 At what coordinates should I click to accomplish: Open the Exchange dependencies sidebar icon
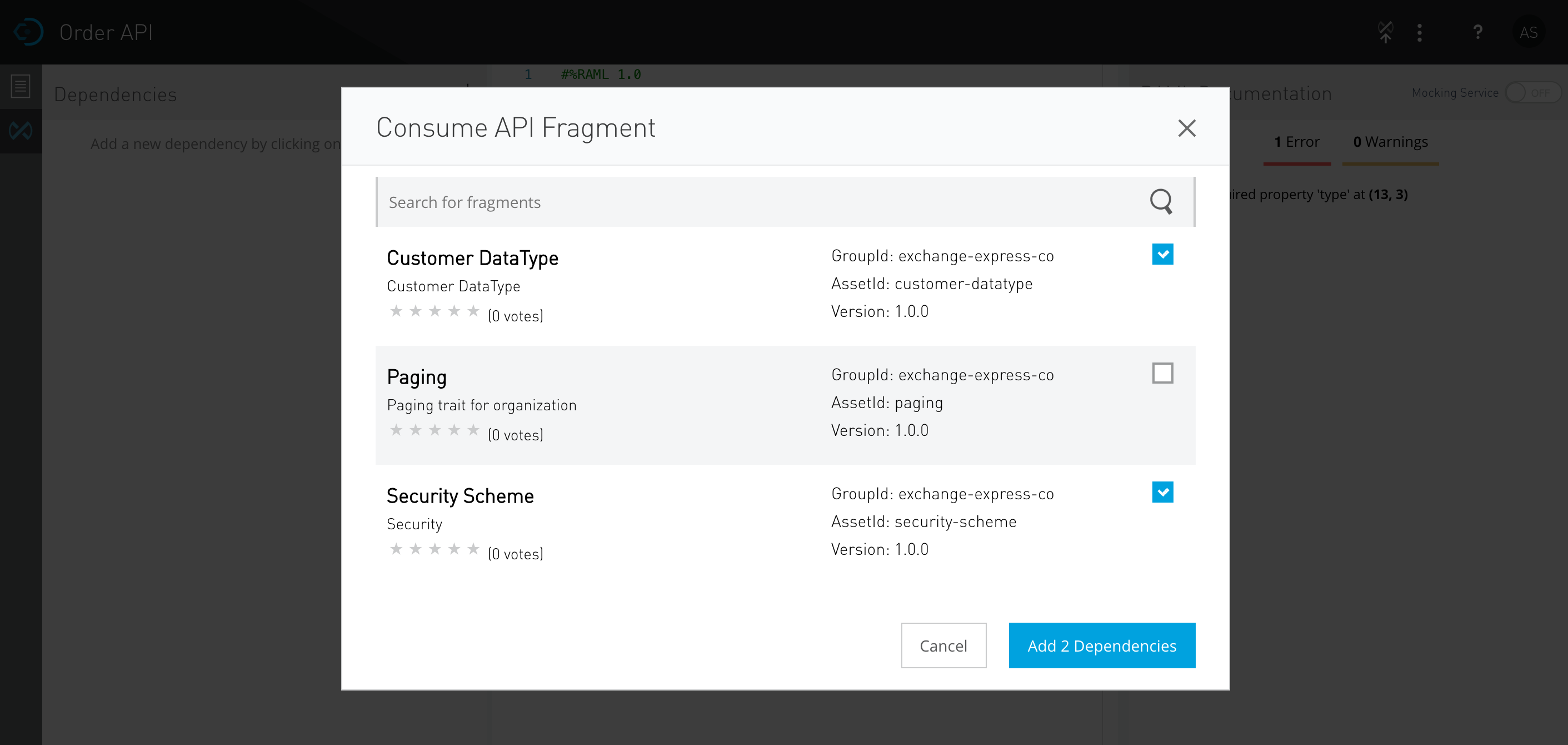(21, 130)
